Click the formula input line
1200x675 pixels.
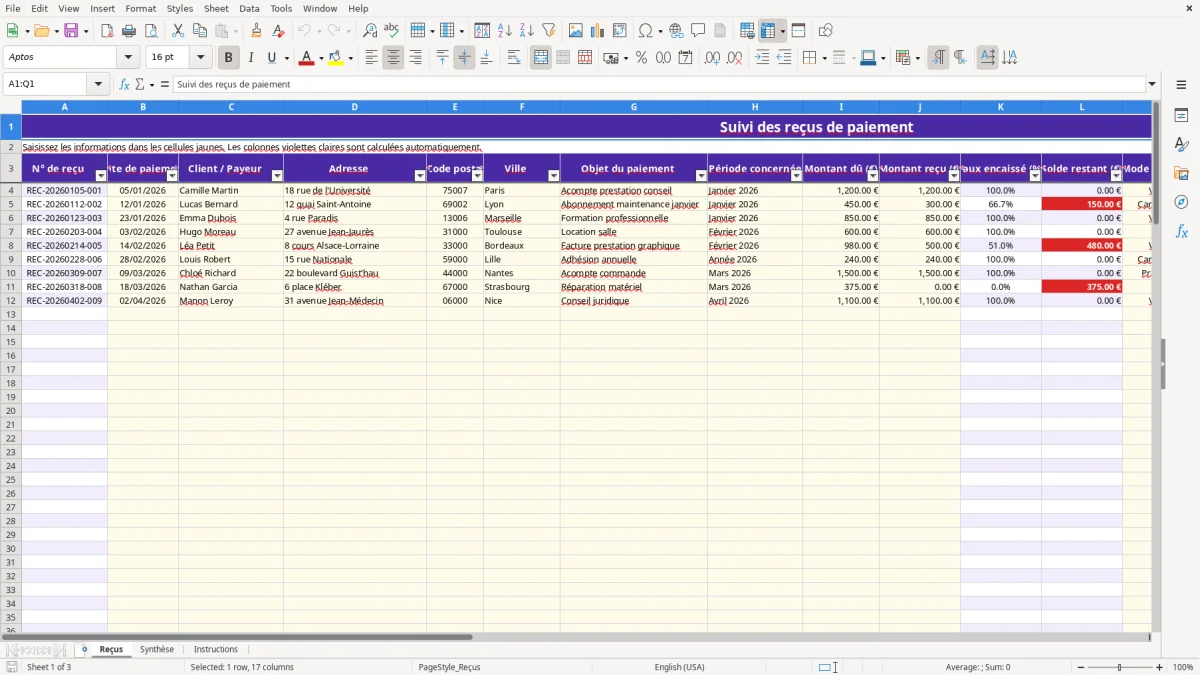[658, 84]
